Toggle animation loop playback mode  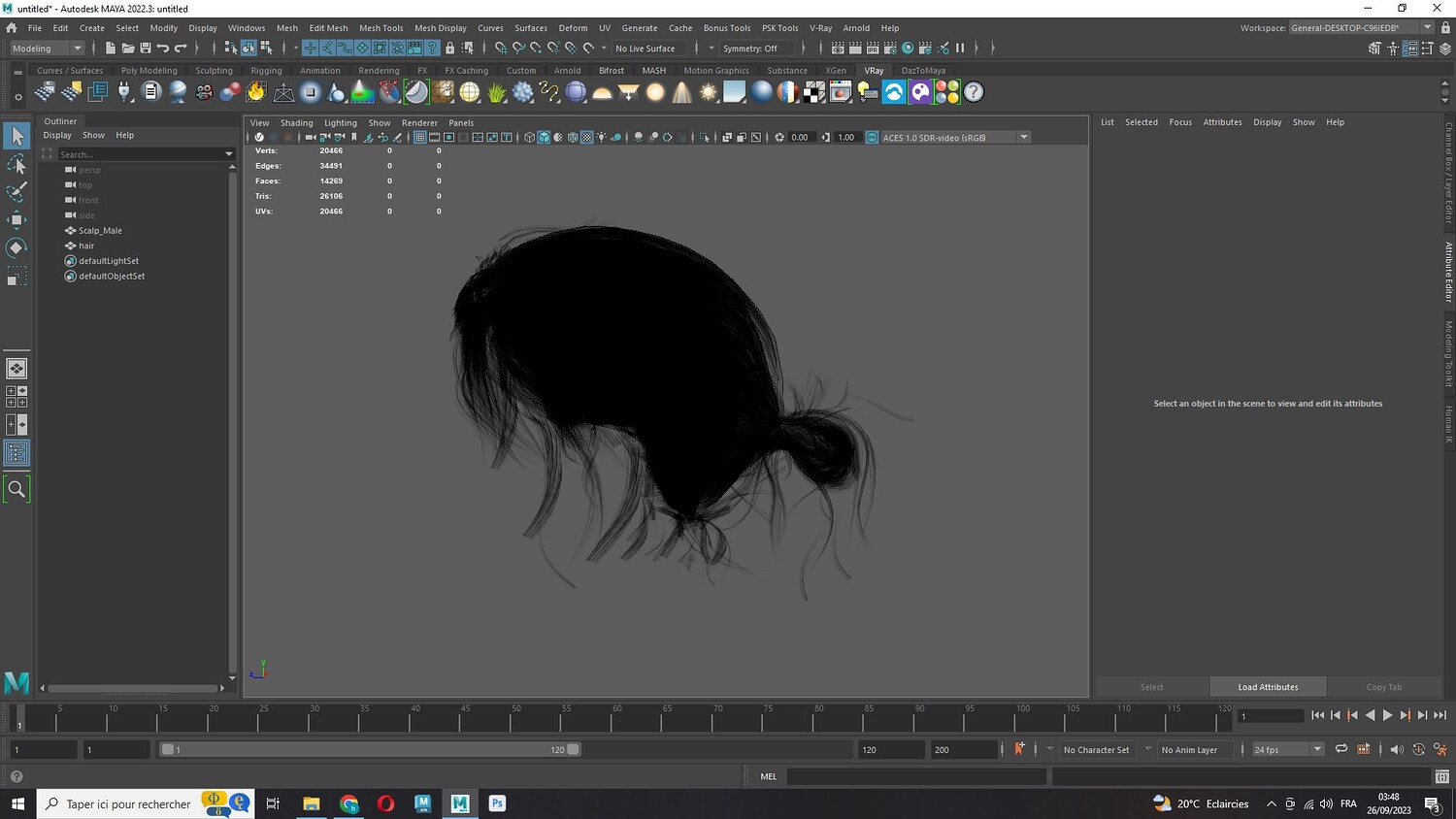point(1340,749)
